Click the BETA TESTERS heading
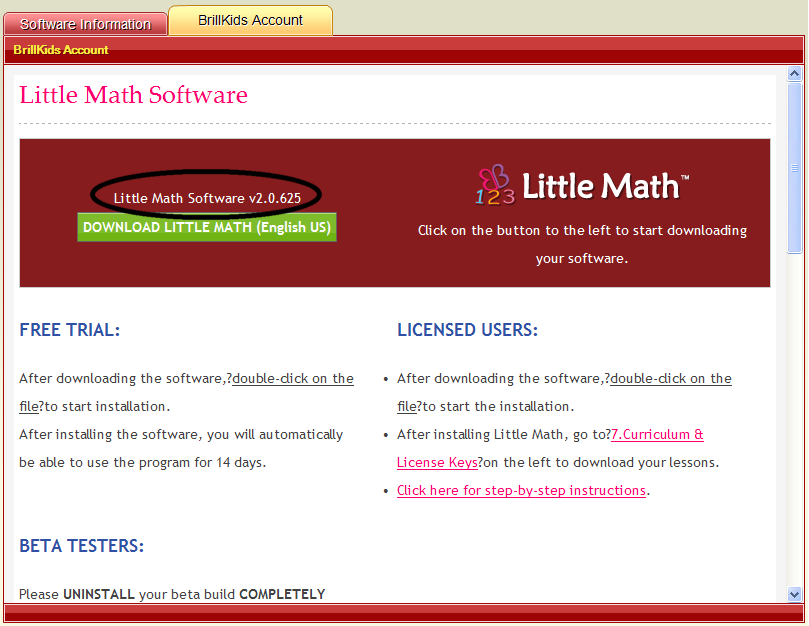This screenshot has height=626, width=809. [x=82, y=545]
